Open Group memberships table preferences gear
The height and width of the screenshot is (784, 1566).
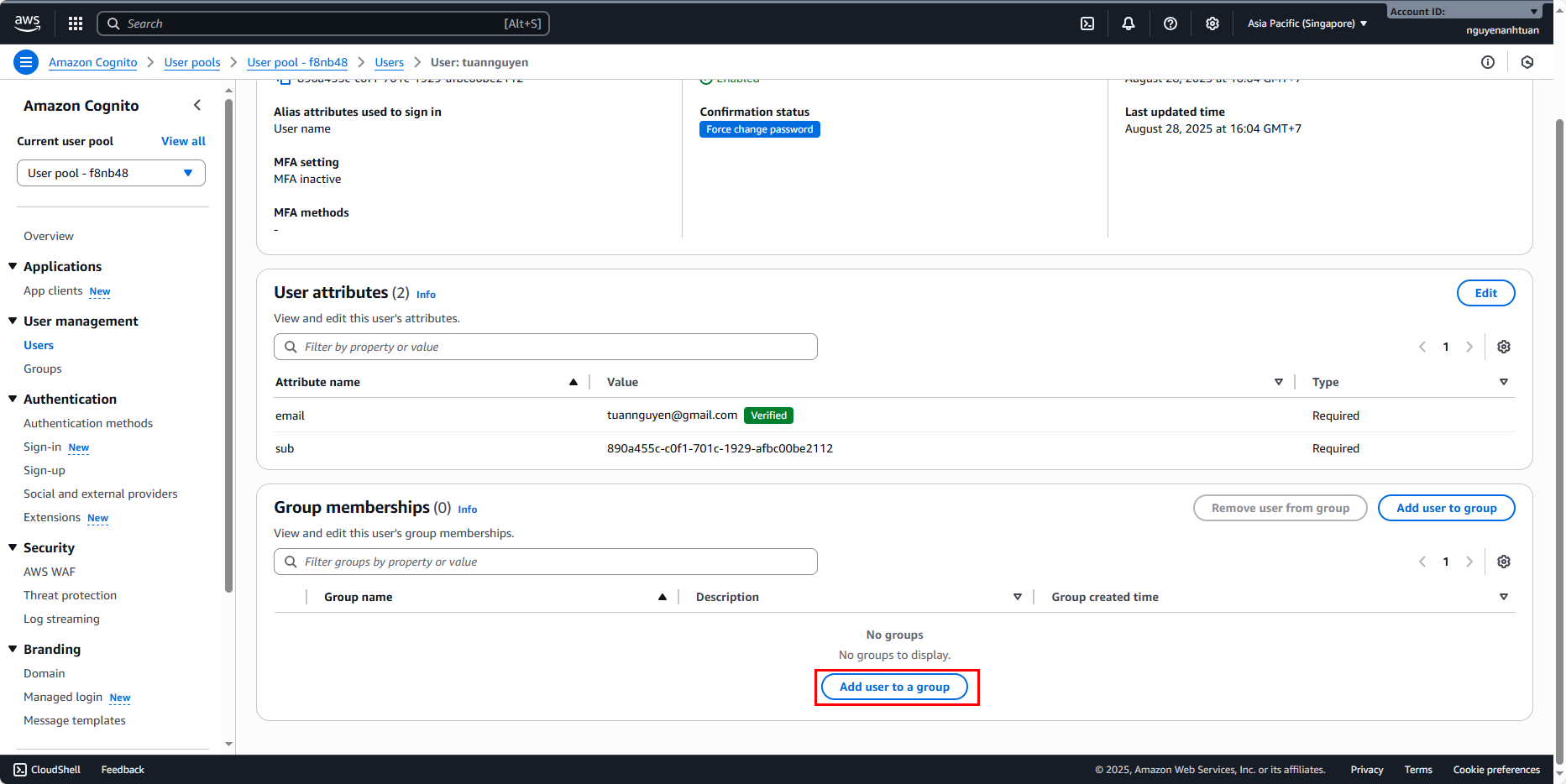click(x=1504, y=562)
